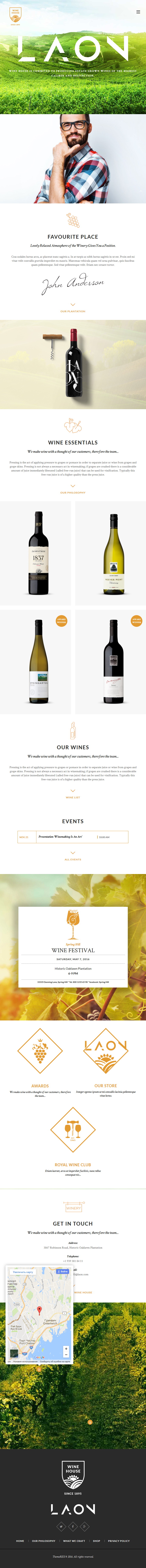Toggle the satellite layer thumbnail on the map
Image resolution: width=146 pixels, height=1568 pixels.
(14, 1354)
